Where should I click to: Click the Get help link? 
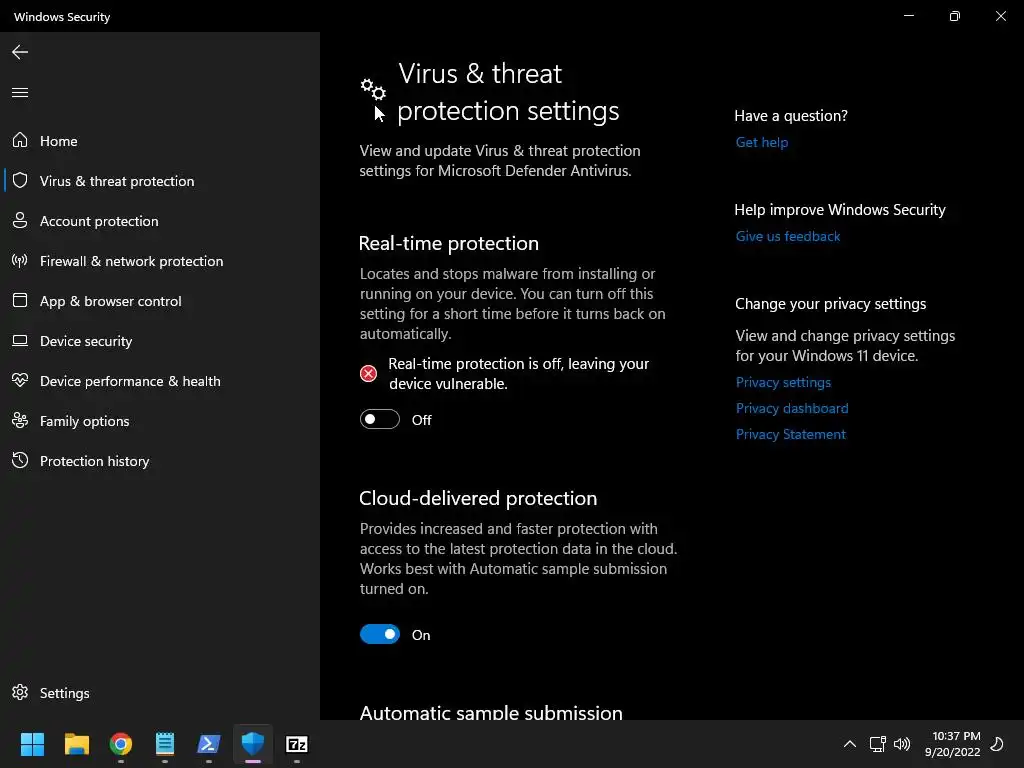pos(762,142)
